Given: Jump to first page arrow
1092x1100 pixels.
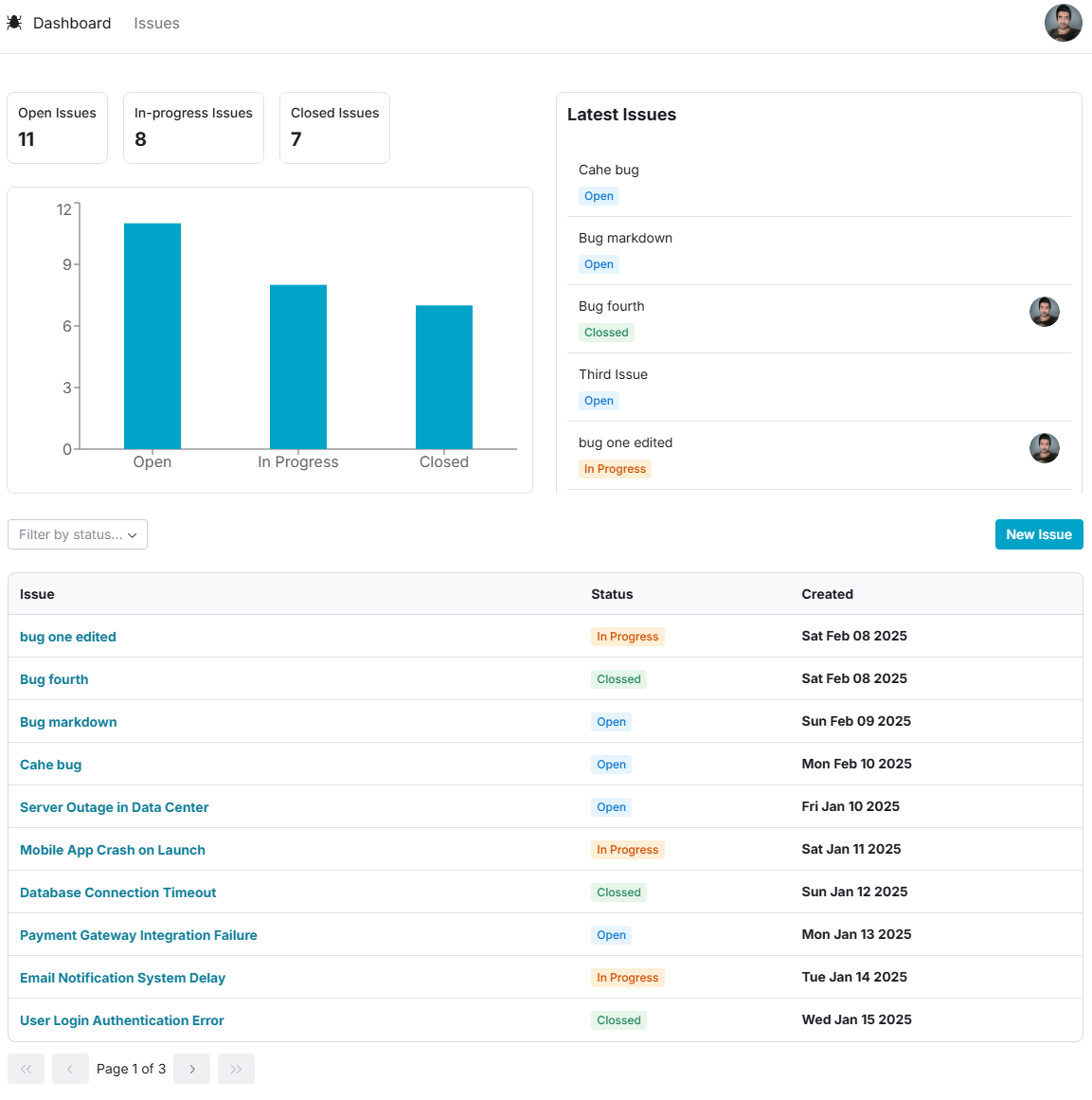Looking at the screenshot, I should tap(26, 1069).
